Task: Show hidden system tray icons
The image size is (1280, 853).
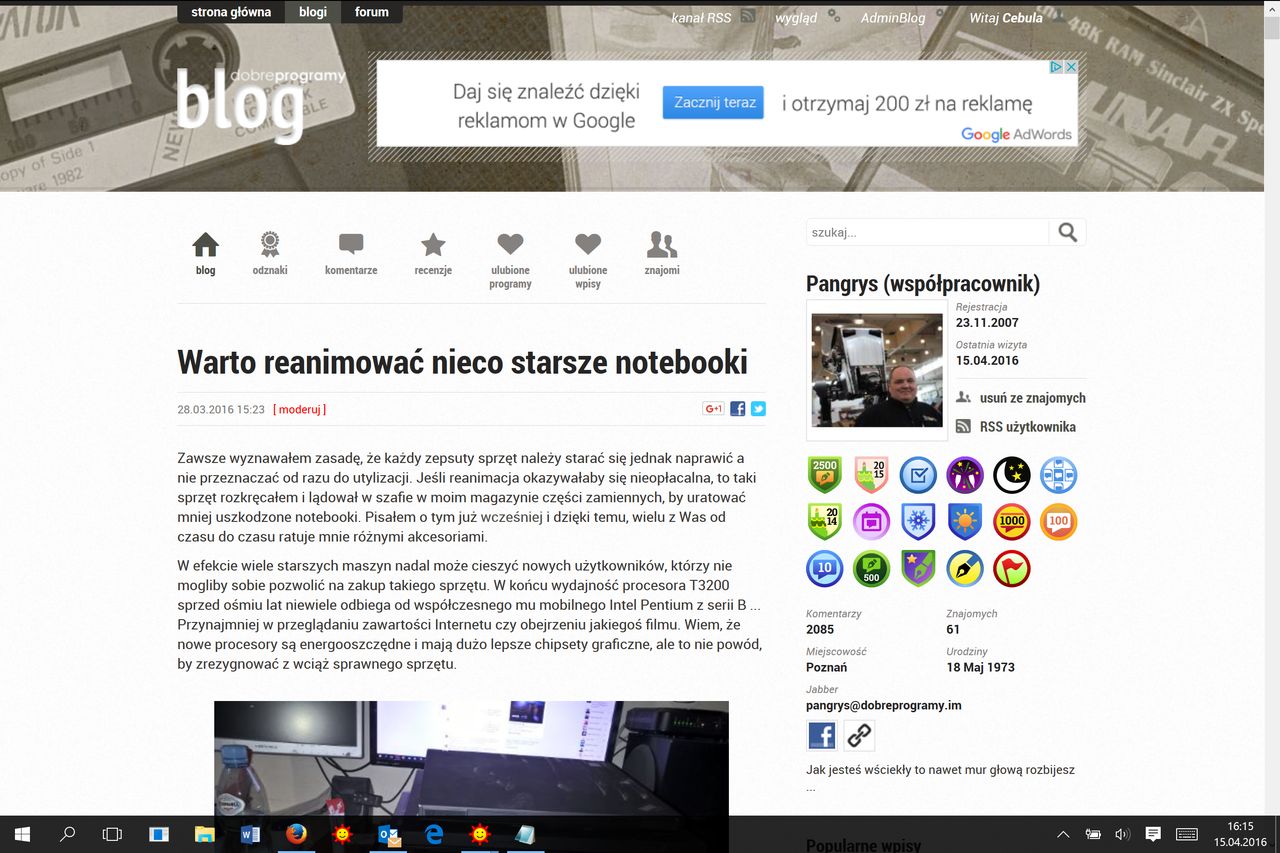Action: tap(1063, 834)
